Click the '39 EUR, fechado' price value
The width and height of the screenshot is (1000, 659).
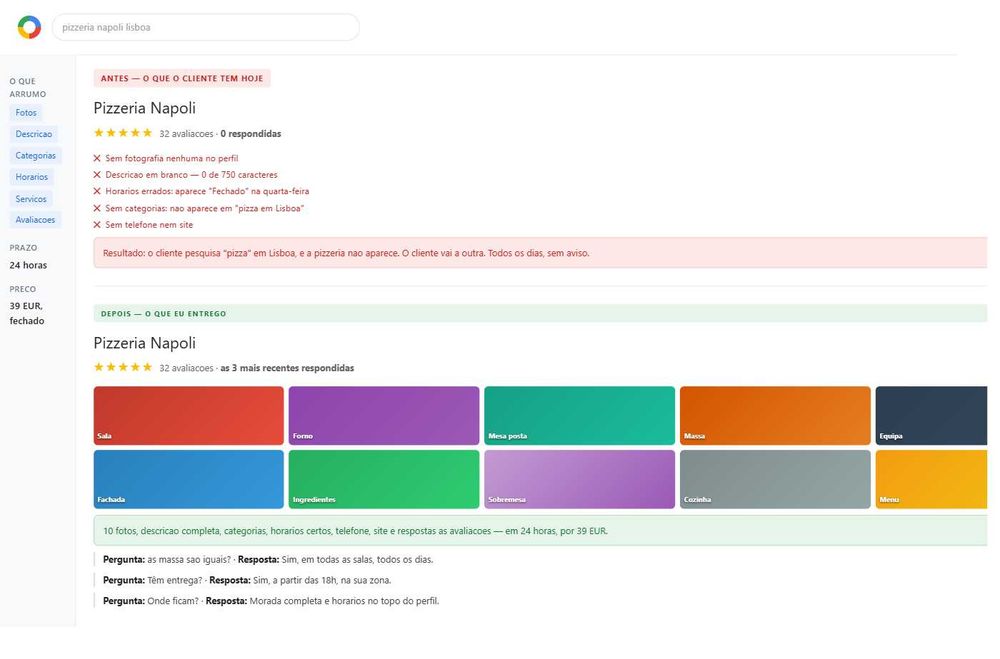pyautogui.click(x=27, y=313)
